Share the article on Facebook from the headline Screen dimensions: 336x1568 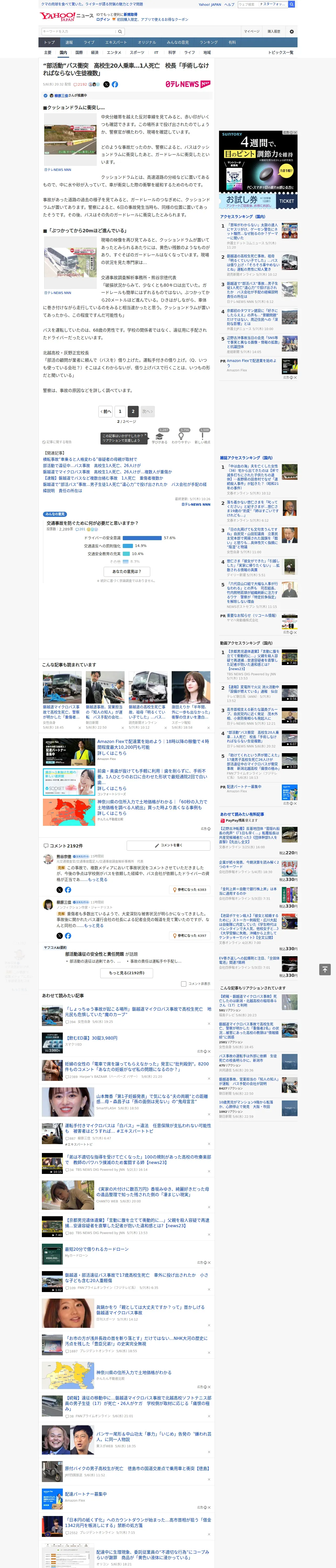pyautogui.click(x=115, y=85)
